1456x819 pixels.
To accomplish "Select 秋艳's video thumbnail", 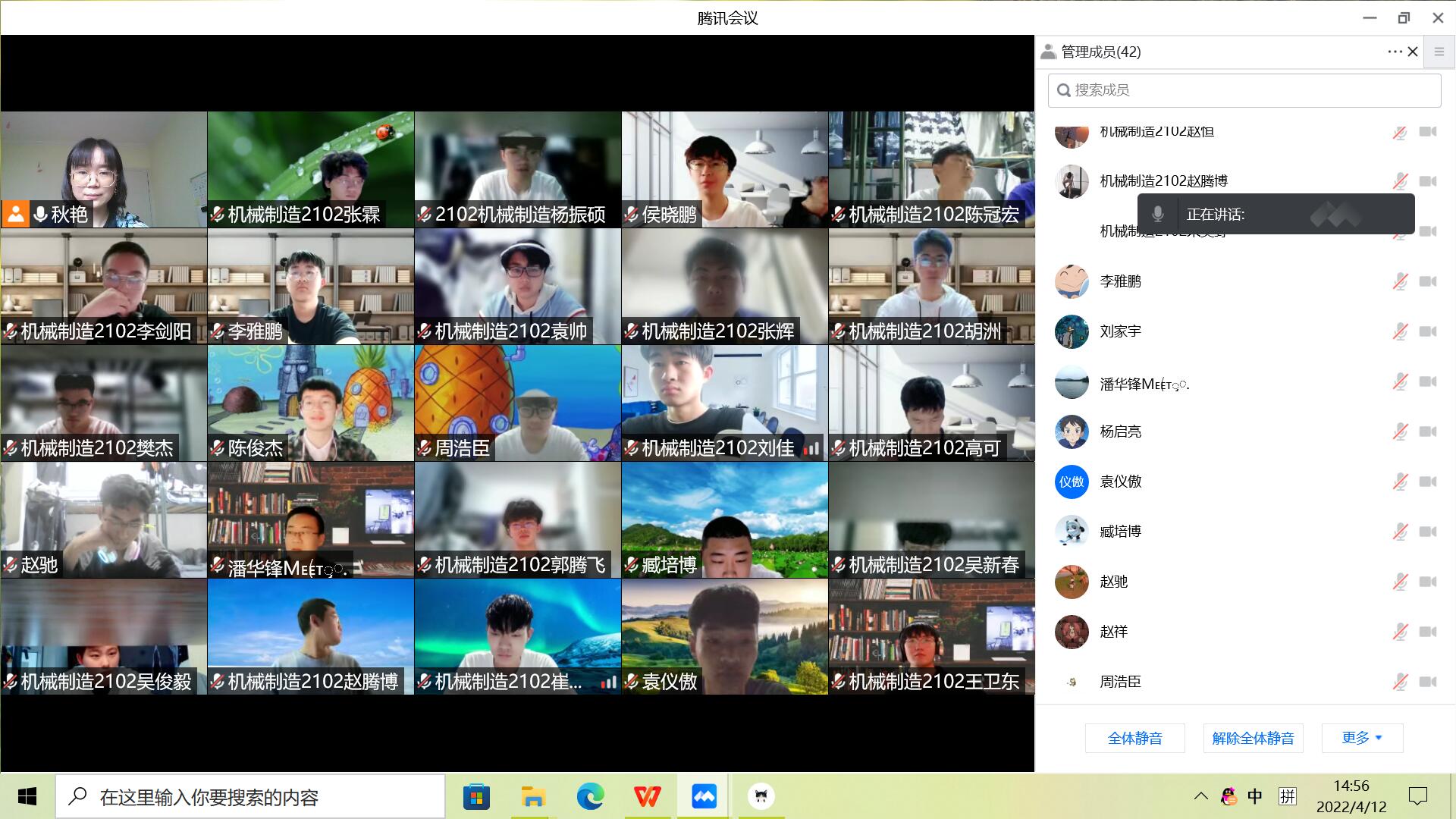I will (x=104, y=169).
